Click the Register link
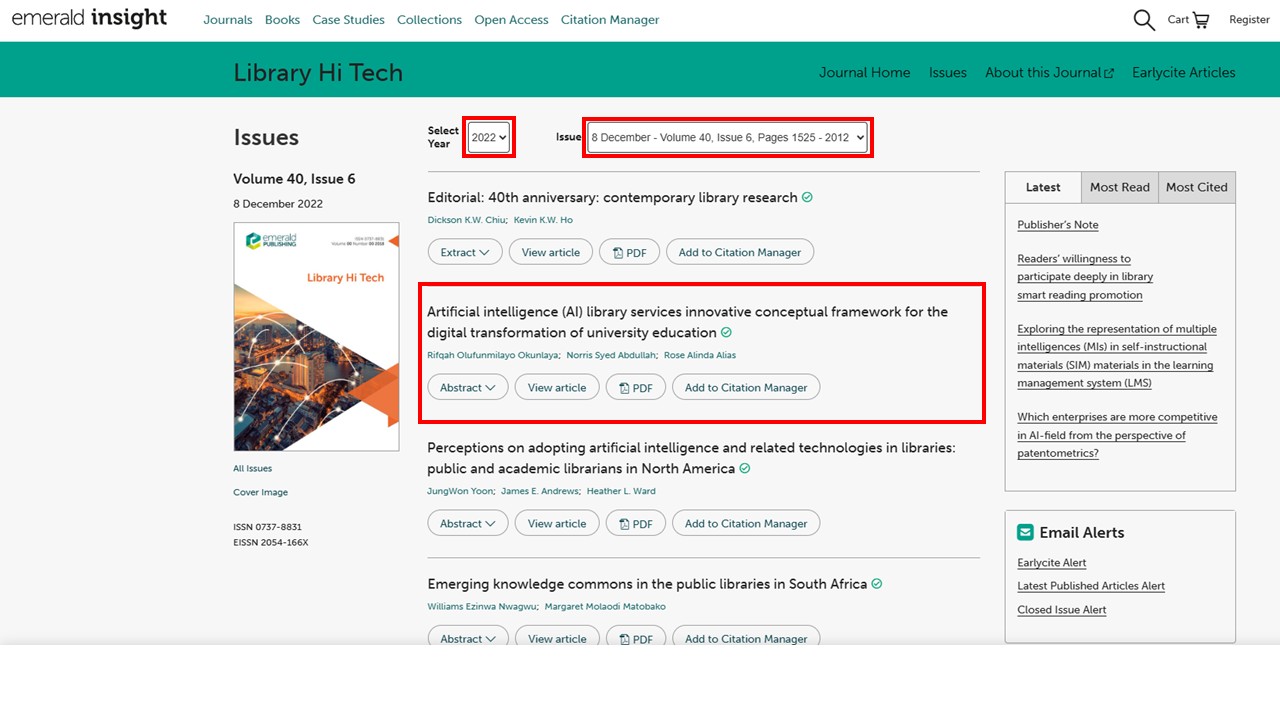This screenshot has width=1280, height=720. 1249,20
